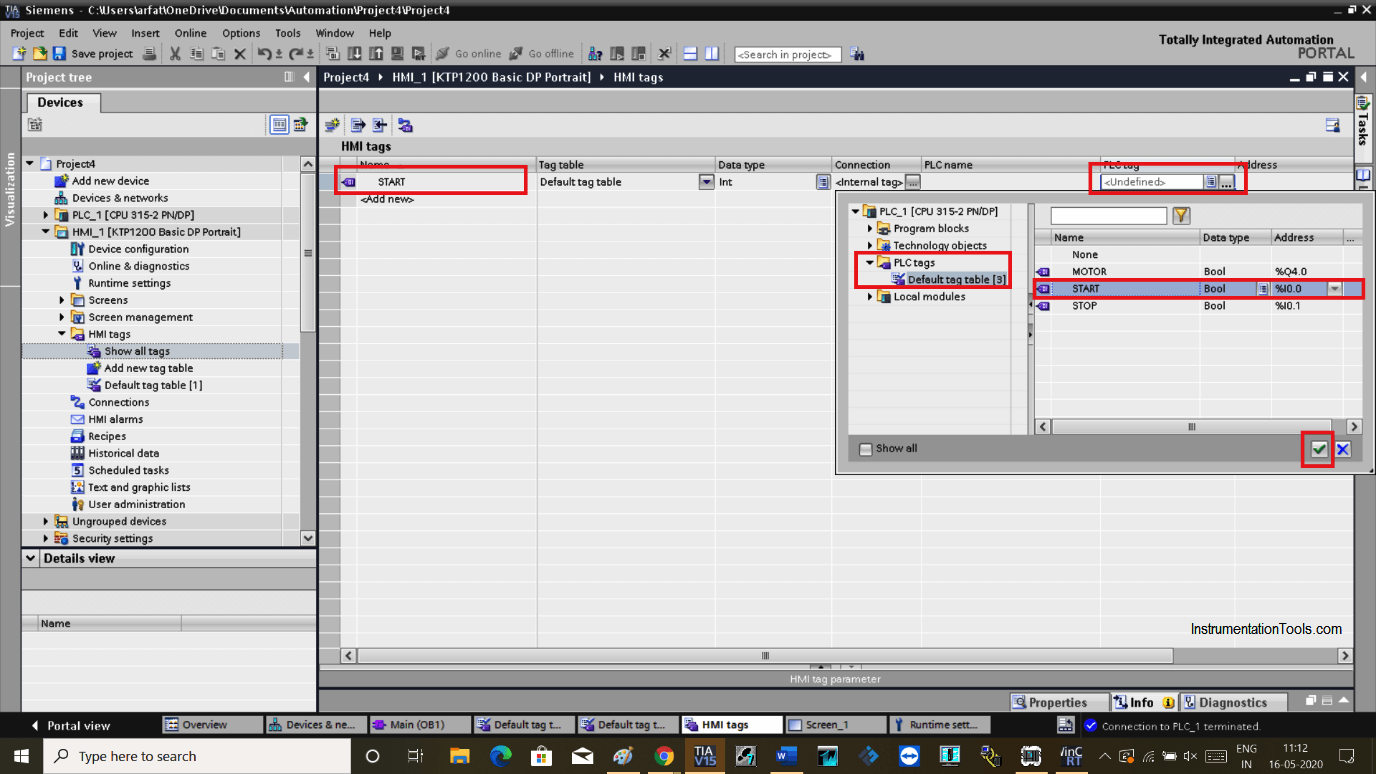This screenshot has width=1376, height=774.
Task: Click the Synchronize with PLC tags icon
Action: click(x=405, y=125)
